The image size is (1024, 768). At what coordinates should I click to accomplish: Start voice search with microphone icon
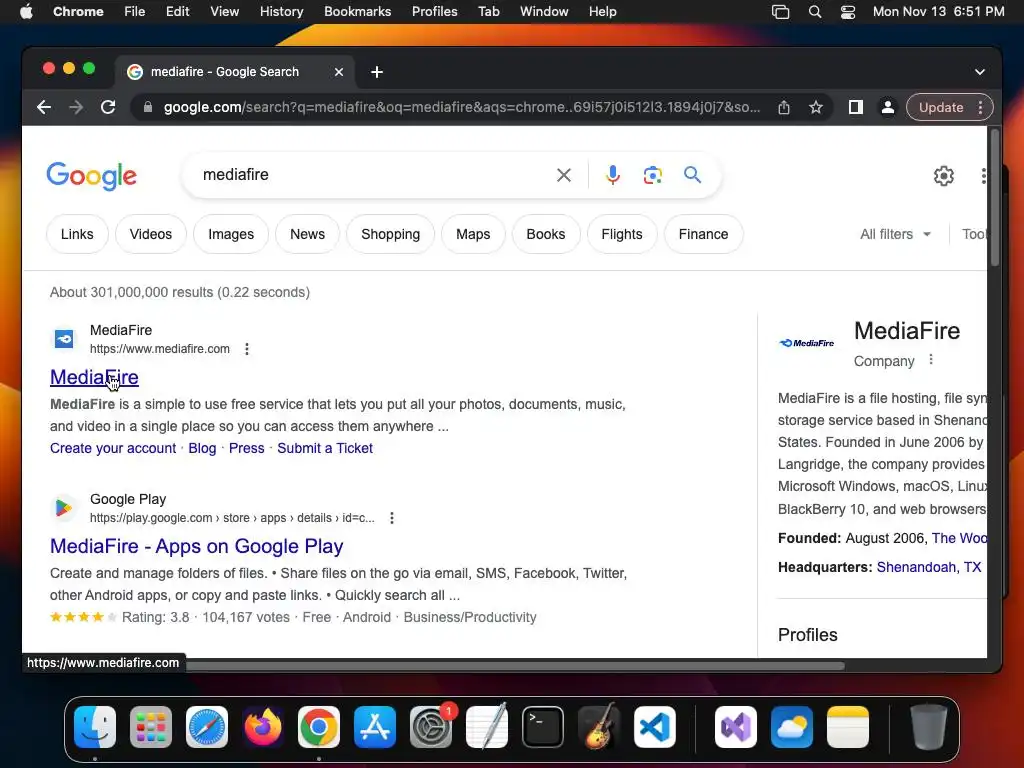point(613,175)
